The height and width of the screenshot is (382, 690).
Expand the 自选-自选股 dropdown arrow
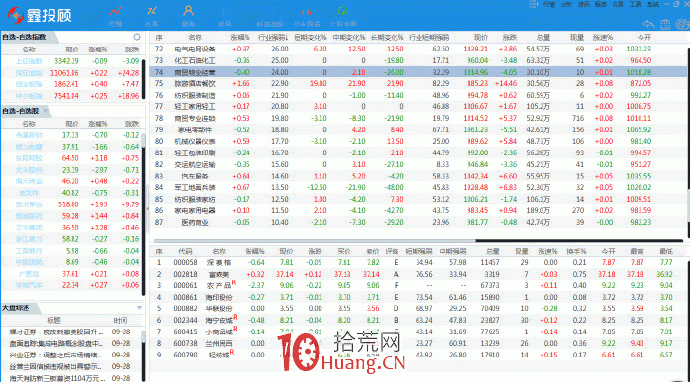point(45,111)
